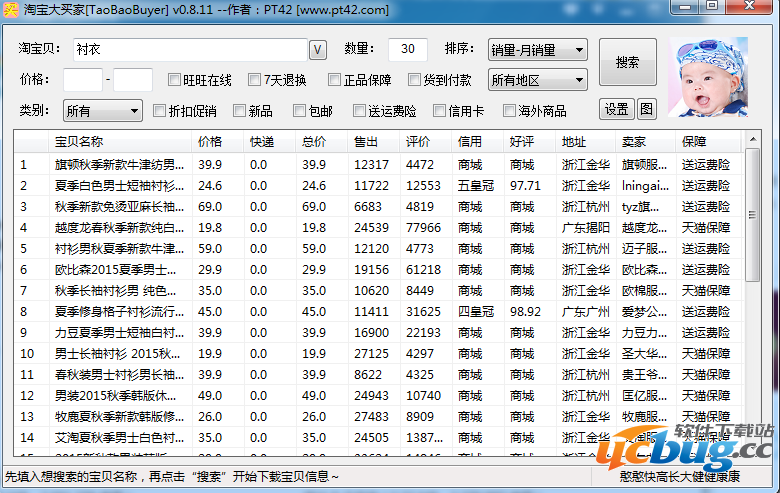This screenshot has width=780, height=493.
Task: Toggle the 7天退换 checkbox
Action: pyautogui.click(x=254, y=80)
